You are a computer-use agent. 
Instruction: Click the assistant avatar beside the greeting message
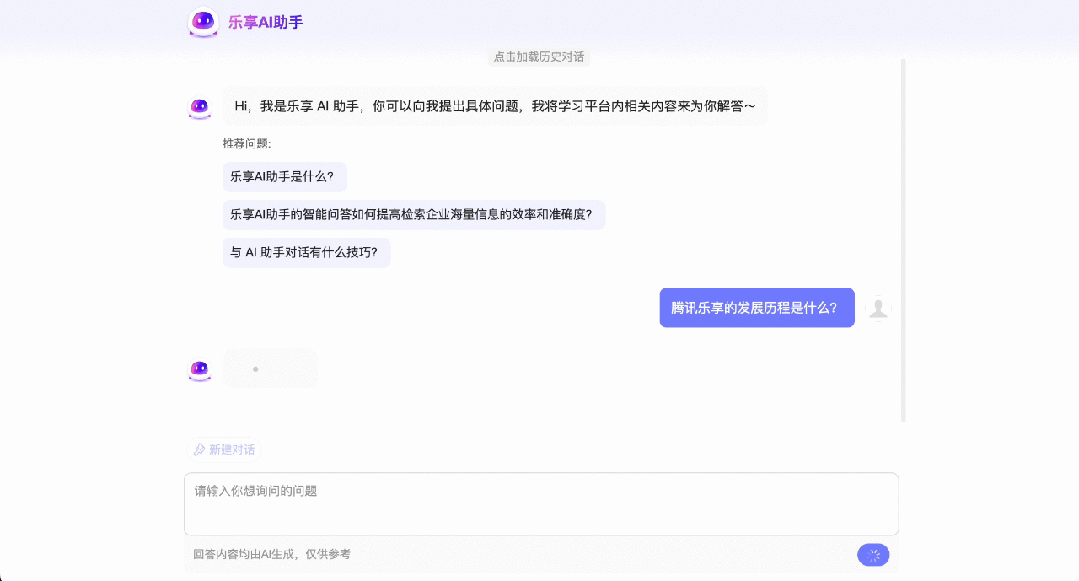tap(200, 107)
